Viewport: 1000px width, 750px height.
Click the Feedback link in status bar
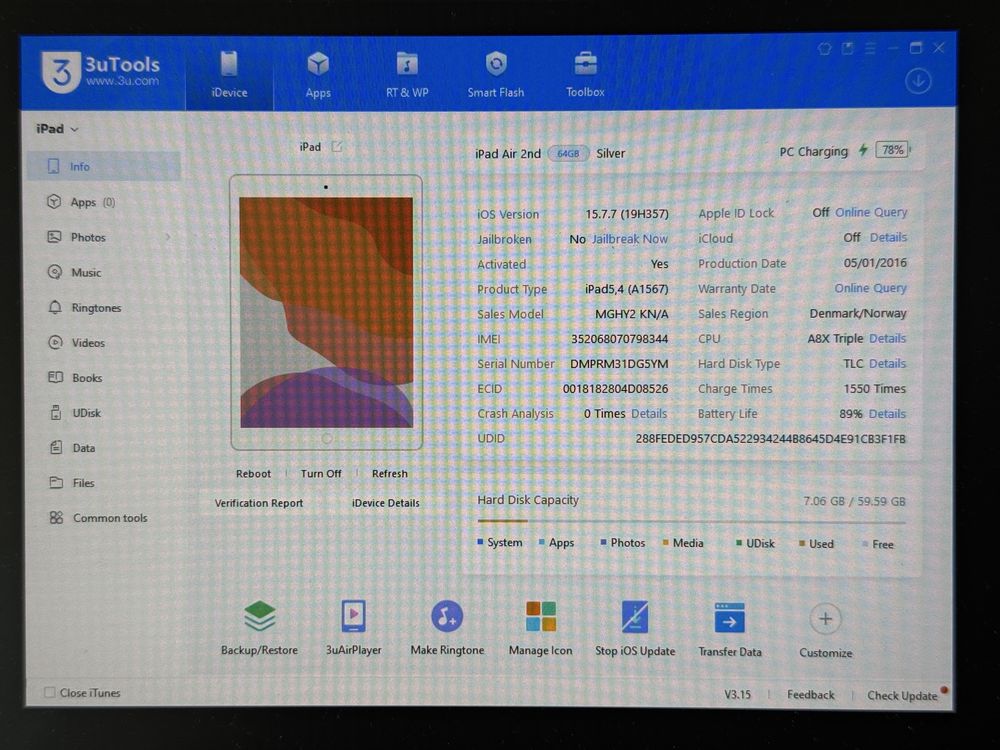811,695
